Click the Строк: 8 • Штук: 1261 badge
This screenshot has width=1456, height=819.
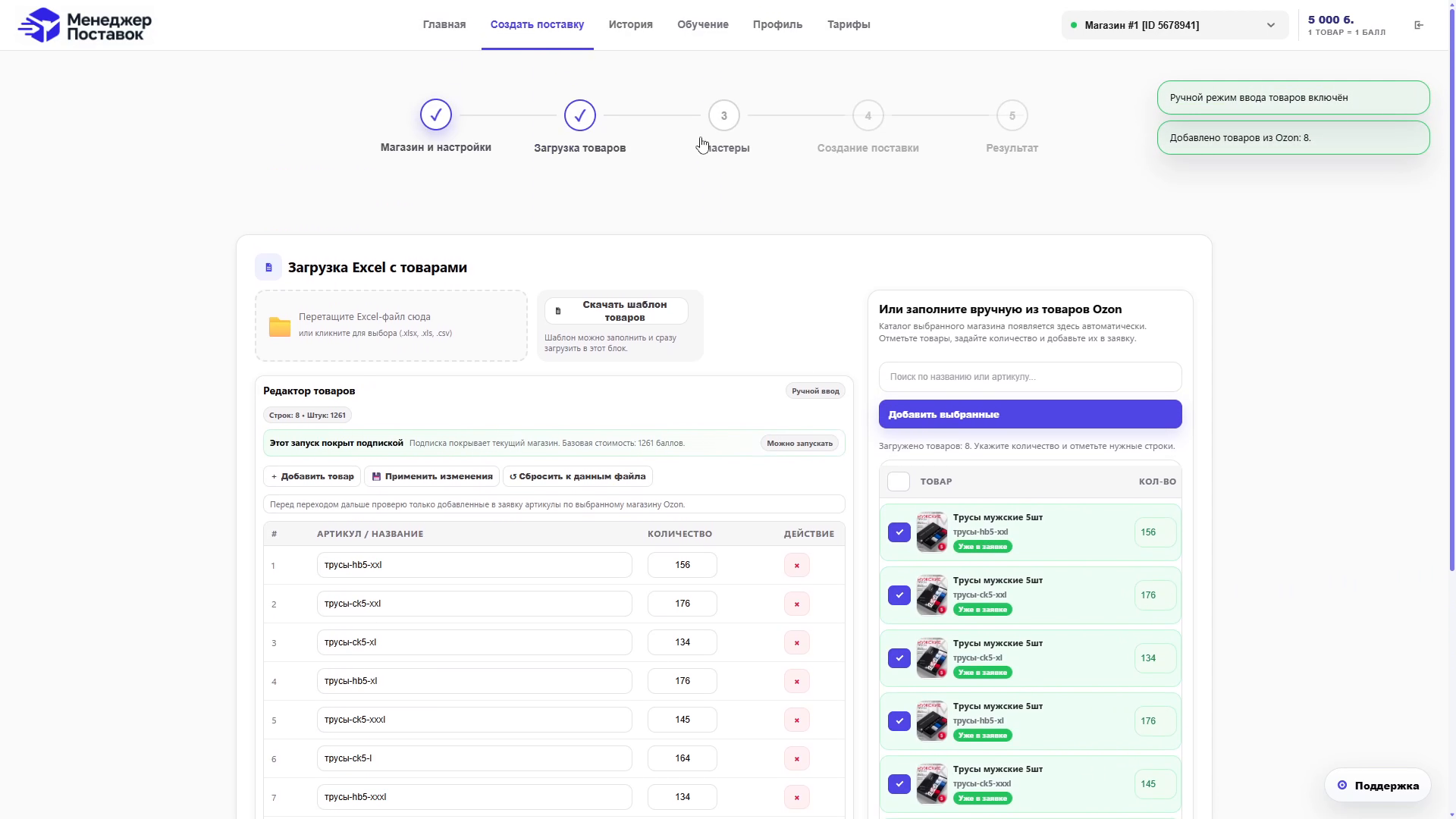coord(307,416)
